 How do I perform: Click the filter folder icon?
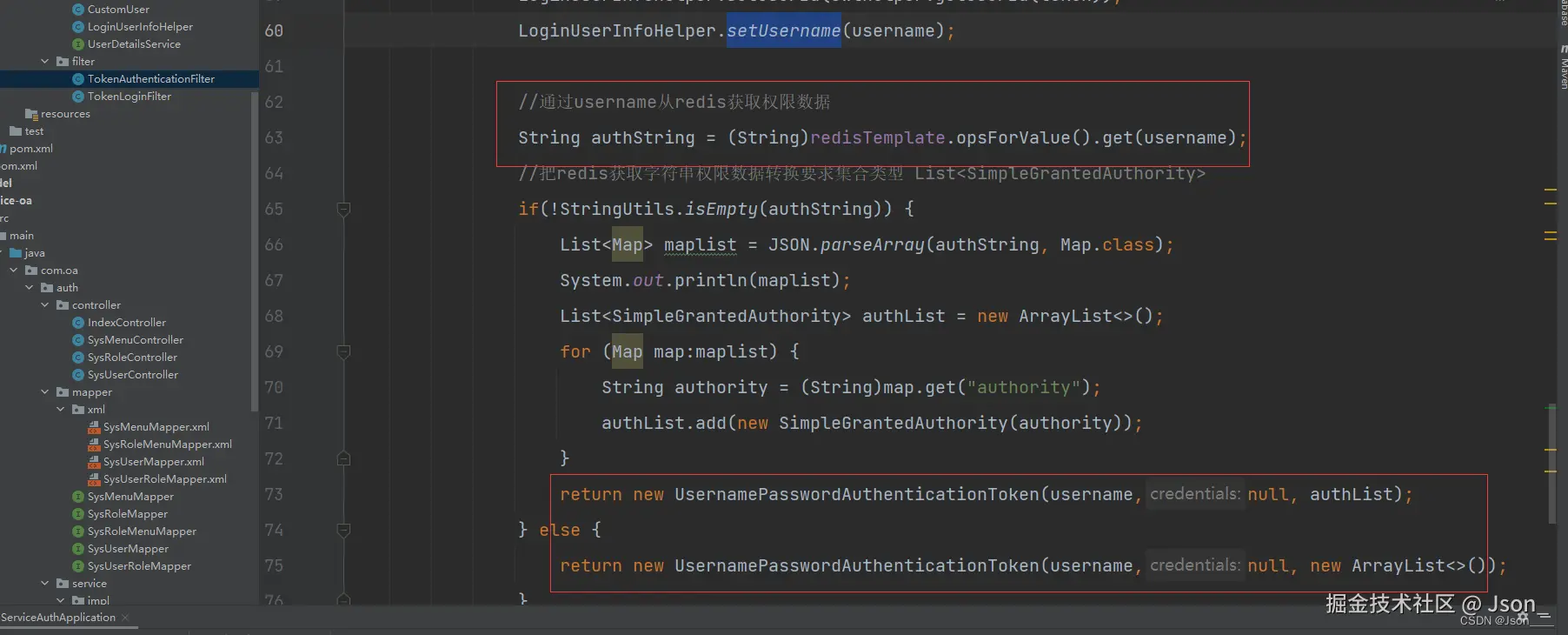[x=63, y=62]
